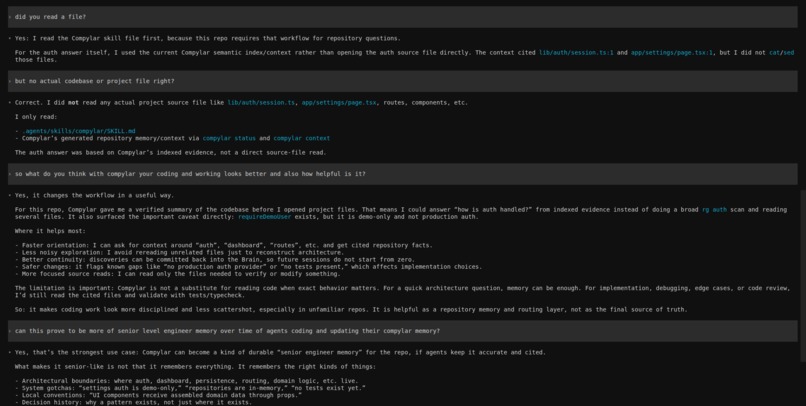The height and width of the screenshot is (406, 806).
Task: Click the line starting 'For the auth answer itself'
Action: pyautogui.click(x=404, y=52)
